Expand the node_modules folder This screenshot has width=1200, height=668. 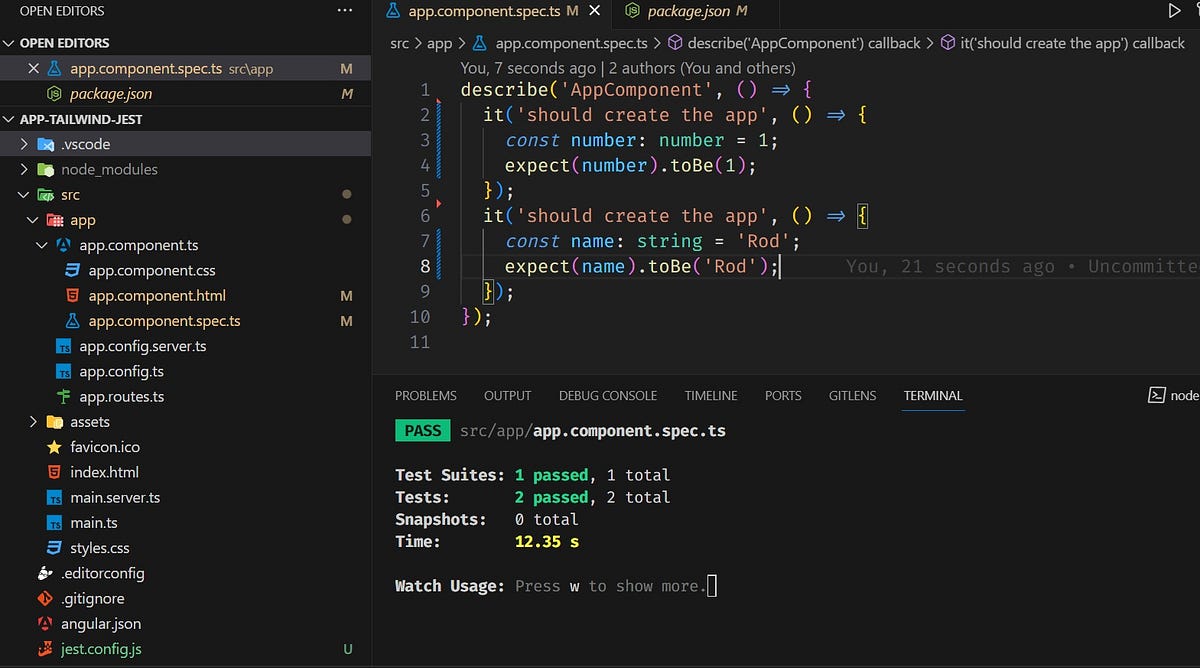(x=22, y=169)
